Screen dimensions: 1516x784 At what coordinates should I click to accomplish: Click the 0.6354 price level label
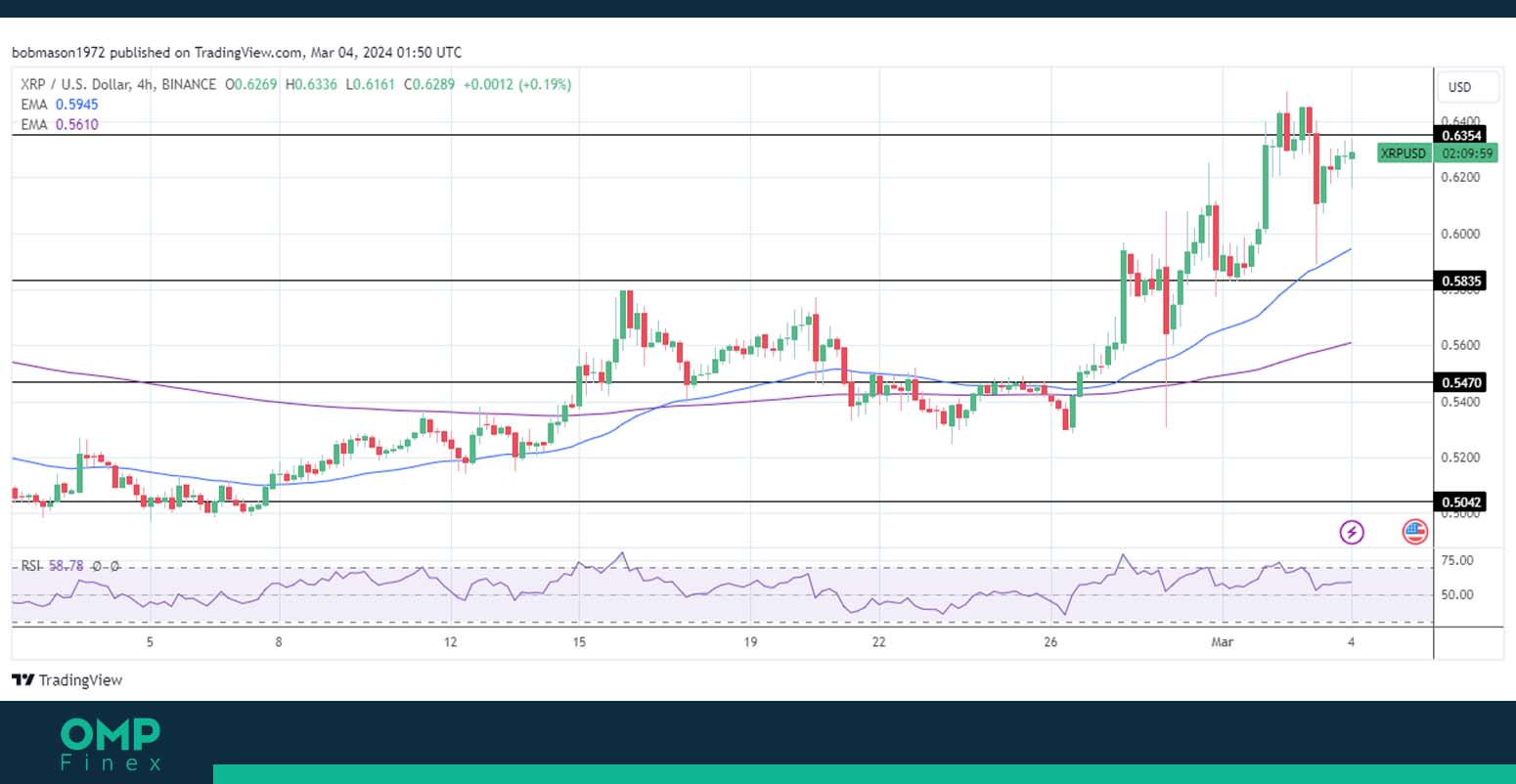pyautogui.click(x=1460, y=135)
